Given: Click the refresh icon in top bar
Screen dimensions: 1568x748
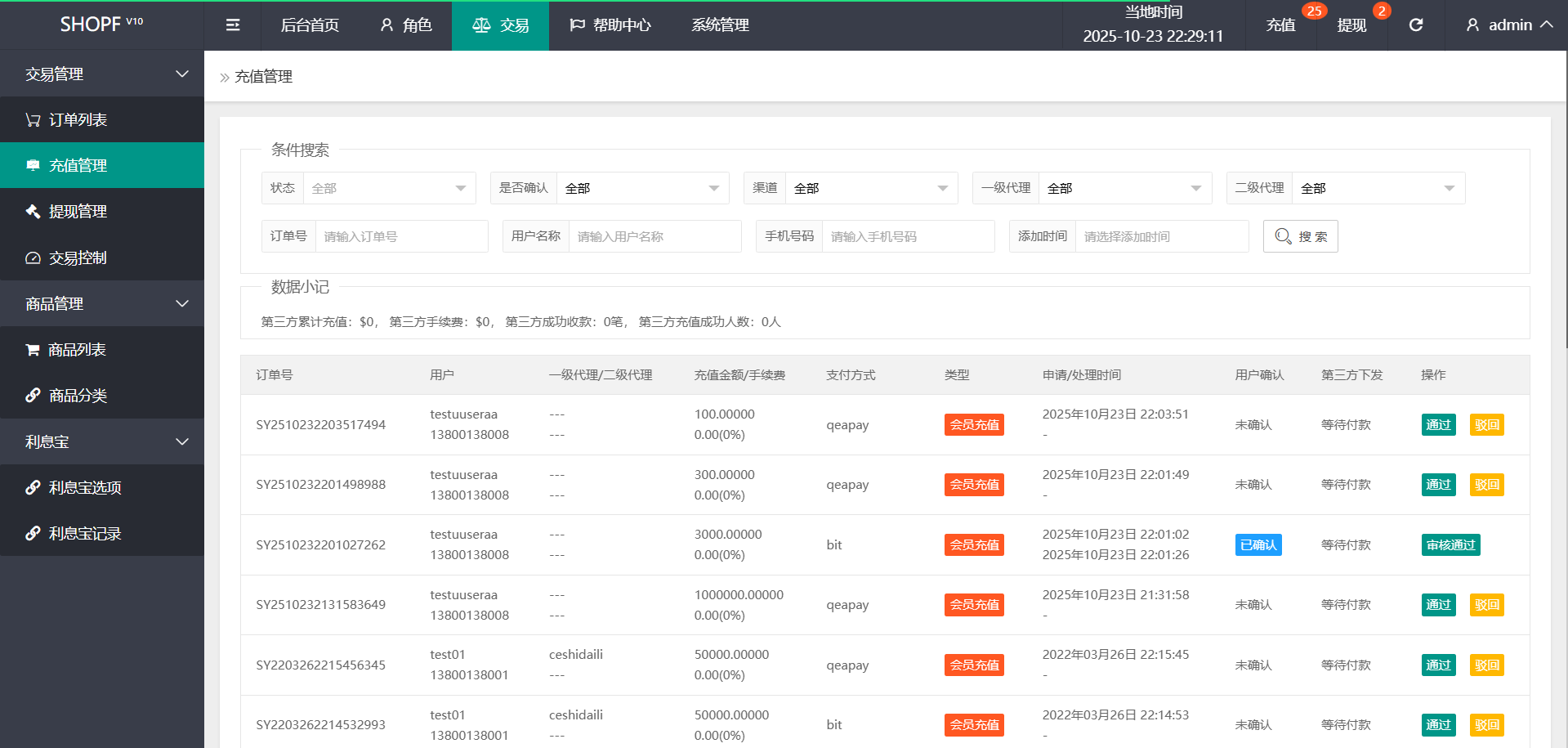Looking at the screenshot, I should 1416,25.
